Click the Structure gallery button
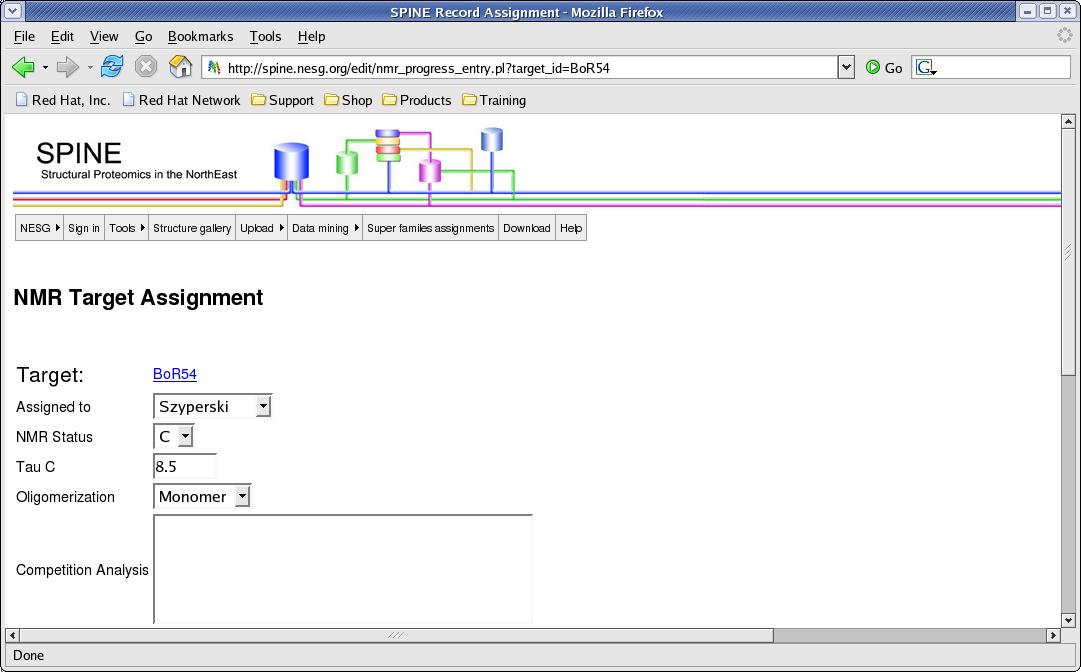This screenshot has height=672, width=1081. 192,228
